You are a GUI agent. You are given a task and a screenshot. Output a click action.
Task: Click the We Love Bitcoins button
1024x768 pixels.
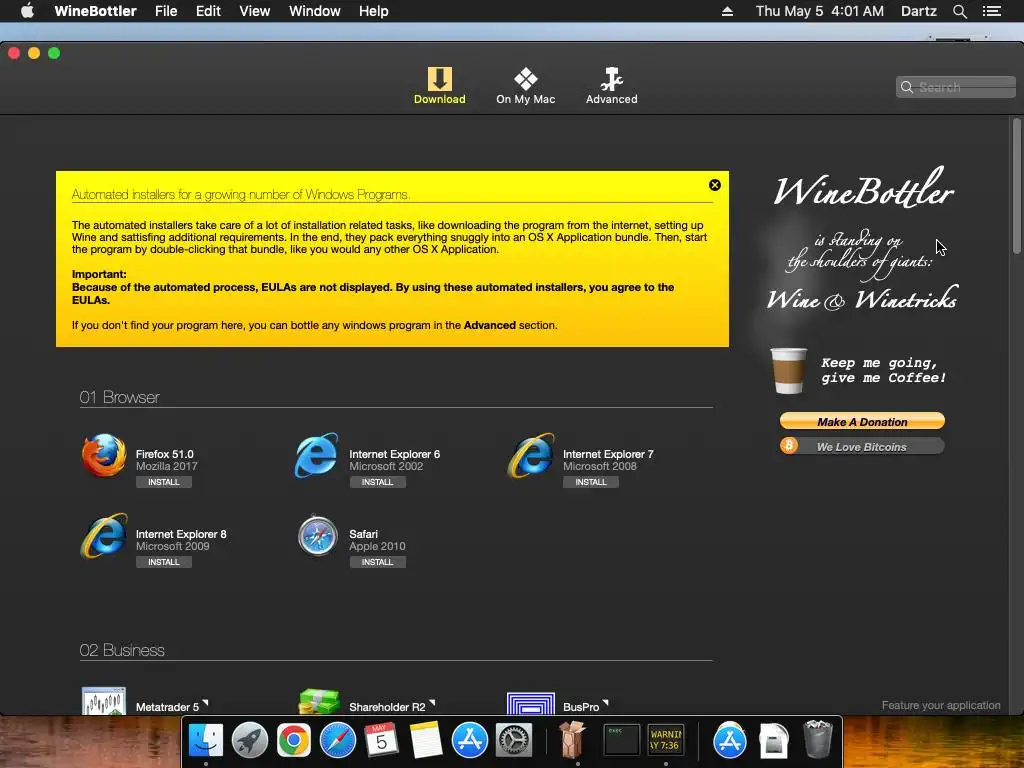click(862, 447)
